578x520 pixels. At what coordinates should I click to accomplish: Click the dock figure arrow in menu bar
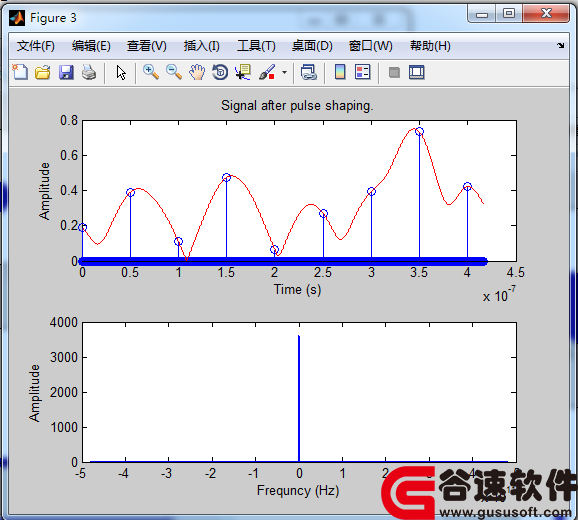pyautogui.click(x=561, y=45)
